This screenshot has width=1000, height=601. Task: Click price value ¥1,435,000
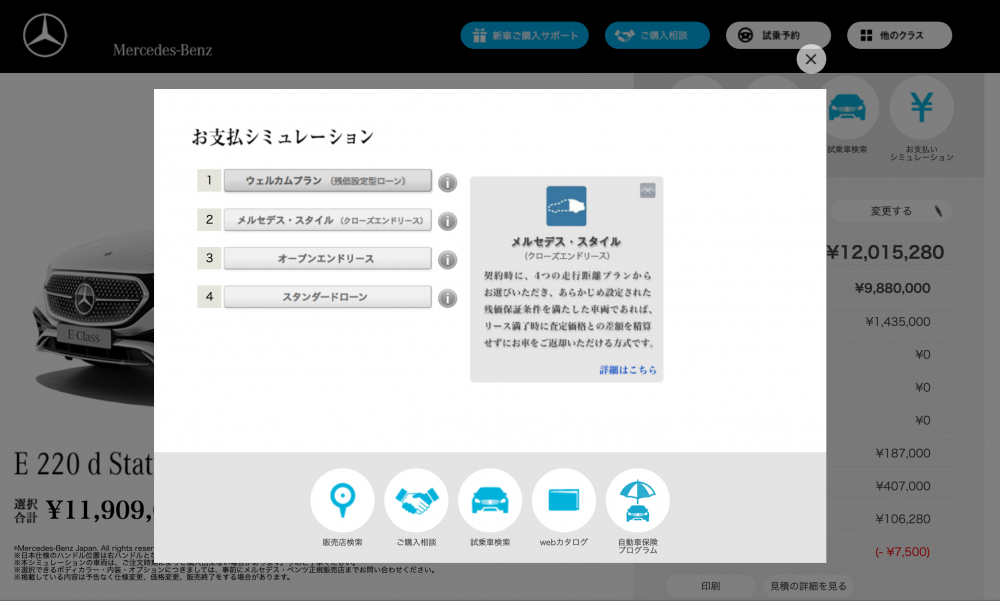[897, 322]
